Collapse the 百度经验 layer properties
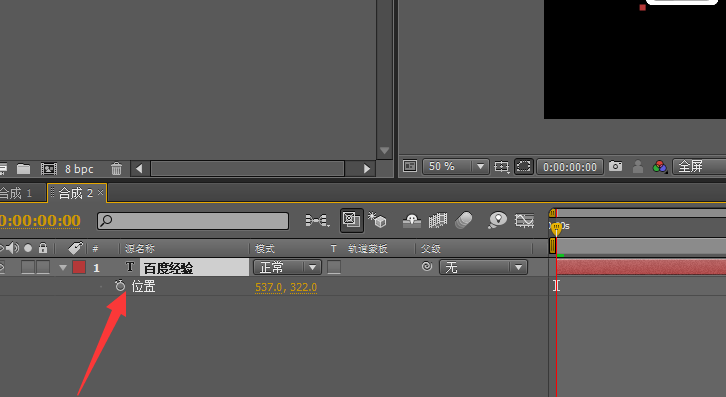 pyautogui.click(x=63, y=267)
